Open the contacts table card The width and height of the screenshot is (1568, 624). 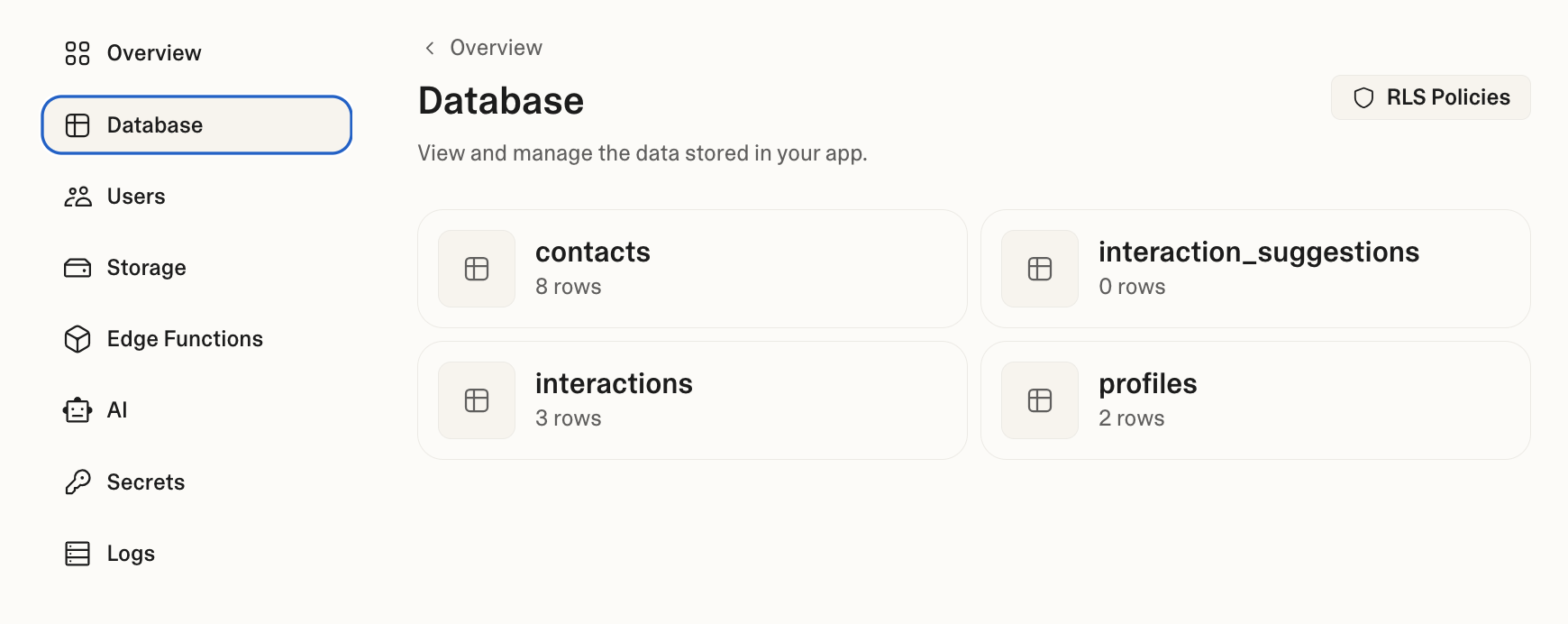coord(692,269)
